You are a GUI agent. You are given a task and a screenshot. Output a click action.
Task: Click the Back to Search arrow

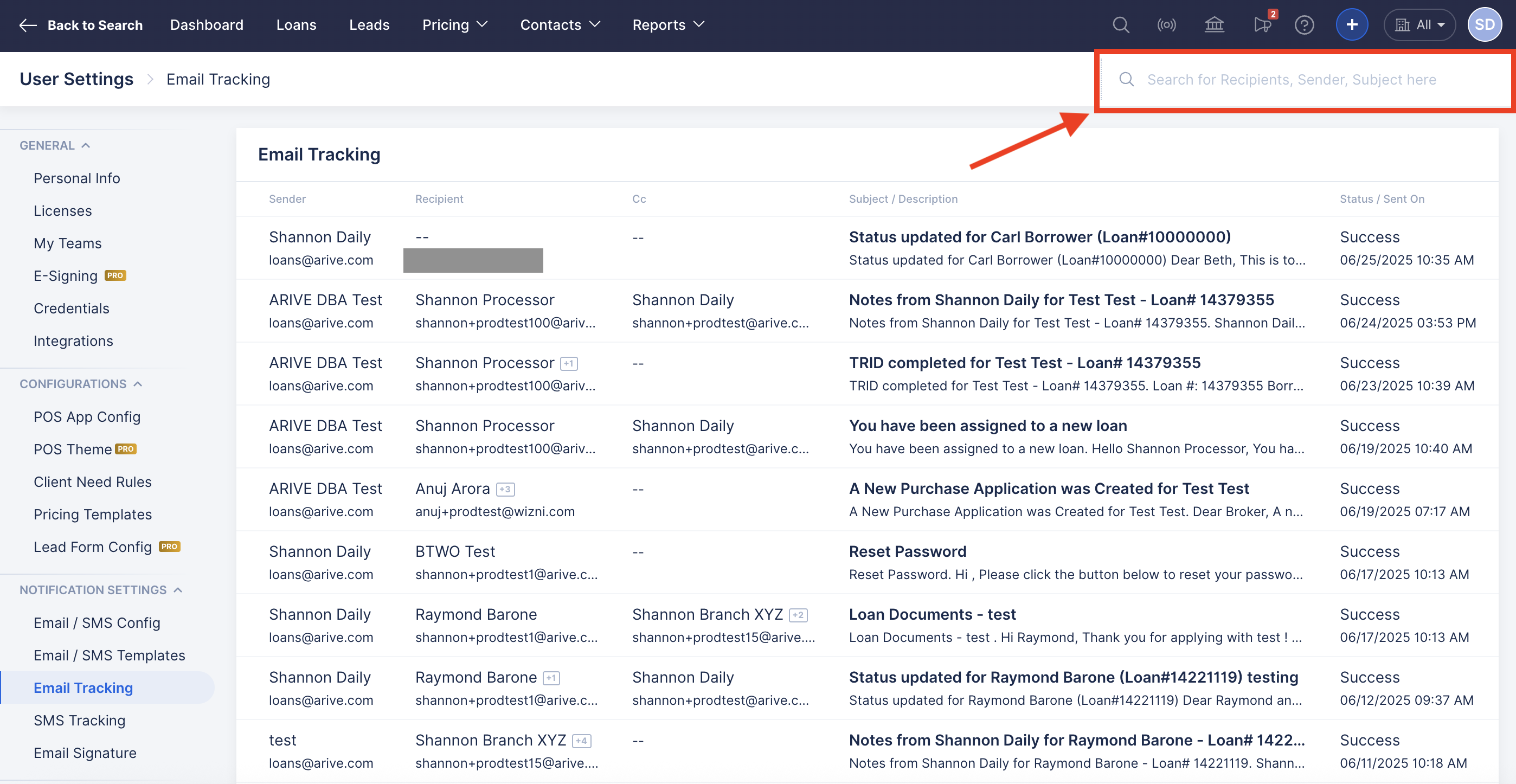coord(28,25)
